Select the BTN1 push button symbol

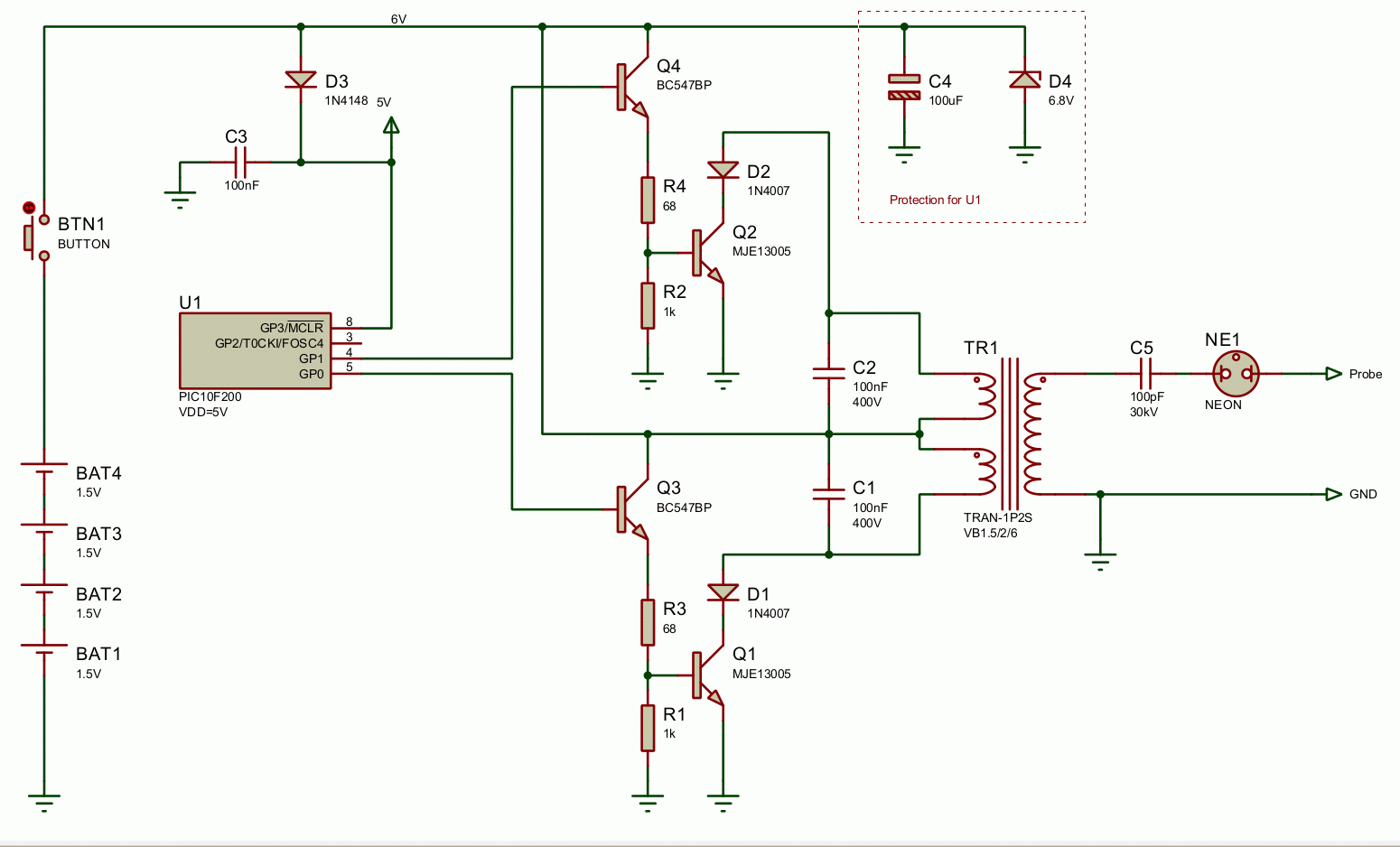pos(36,237)
